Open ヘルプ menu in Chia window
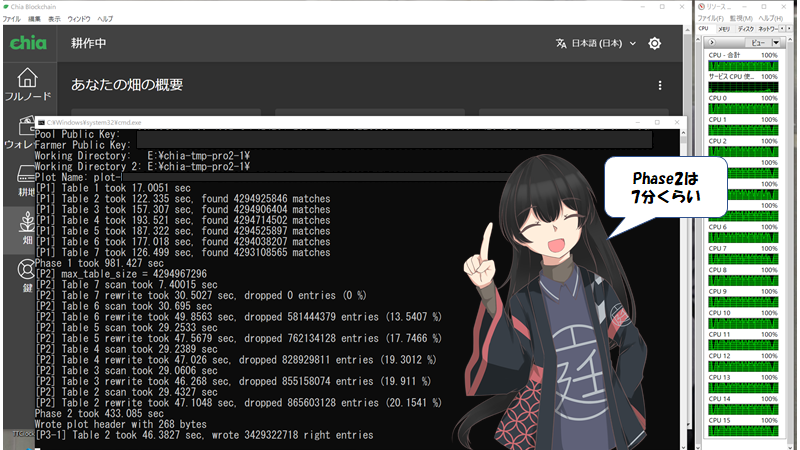 (105, 19)
